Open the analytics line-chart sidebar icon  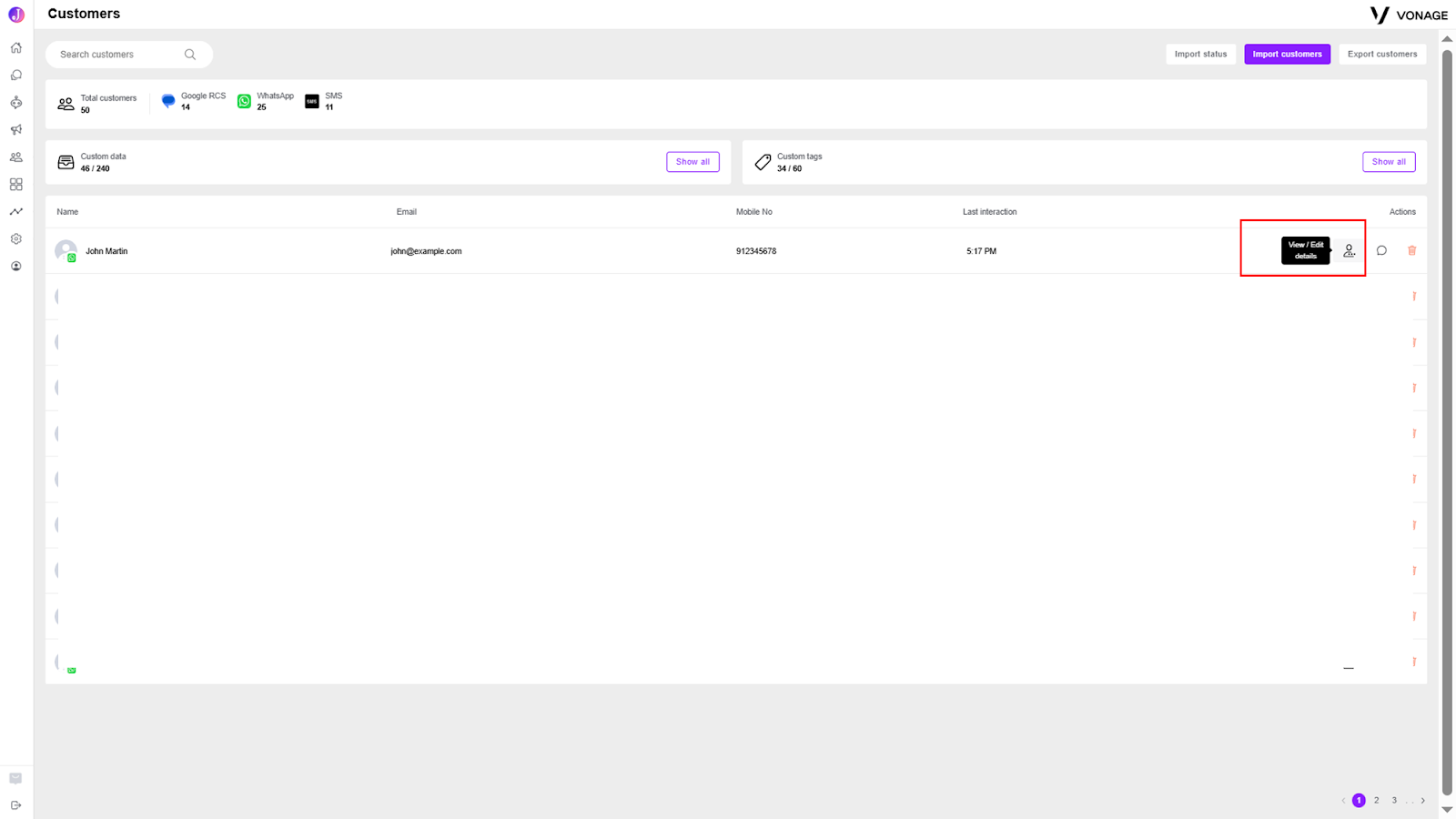tap(16, 212)
